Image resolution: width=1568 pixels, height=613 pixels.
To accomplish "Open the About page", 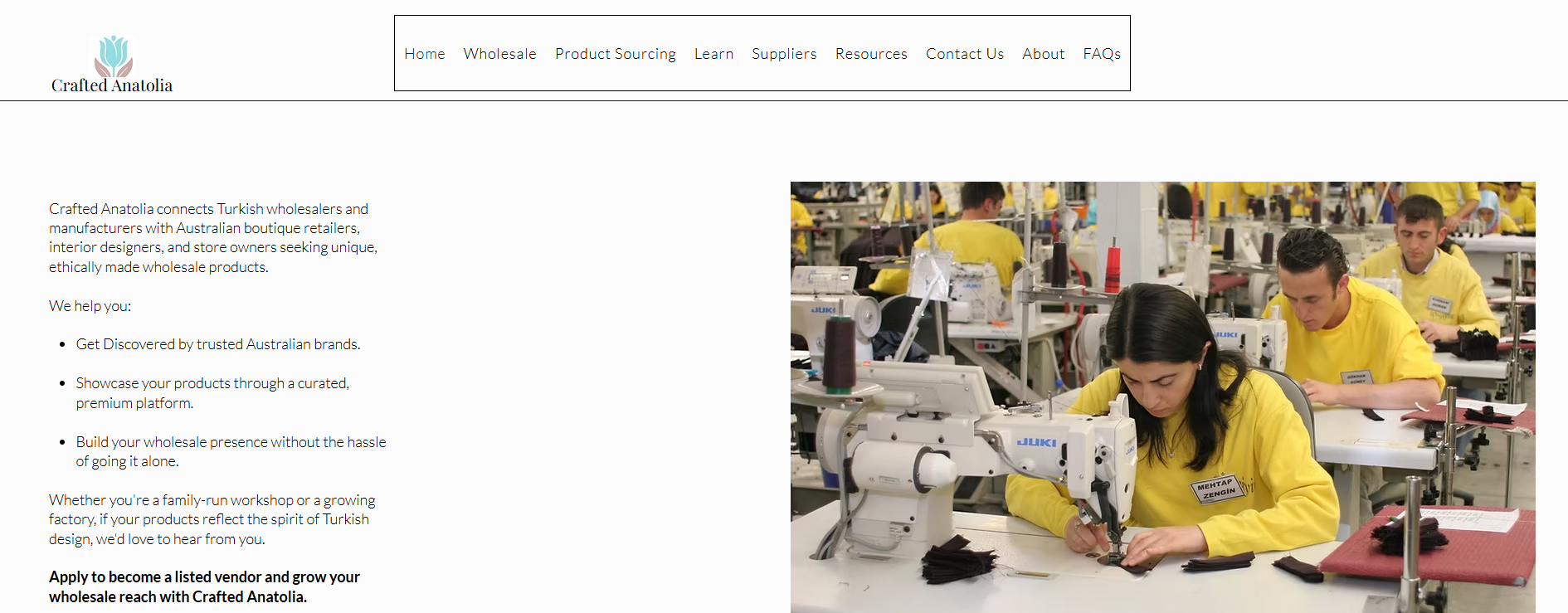I will click(1043, 54).
